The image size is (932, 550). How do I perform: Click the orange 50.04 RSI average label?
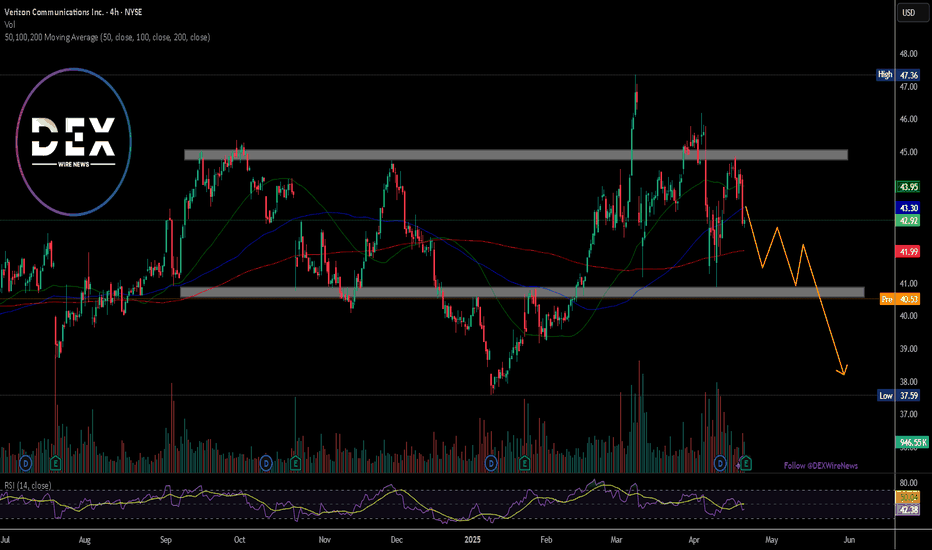tap(908, 497)
